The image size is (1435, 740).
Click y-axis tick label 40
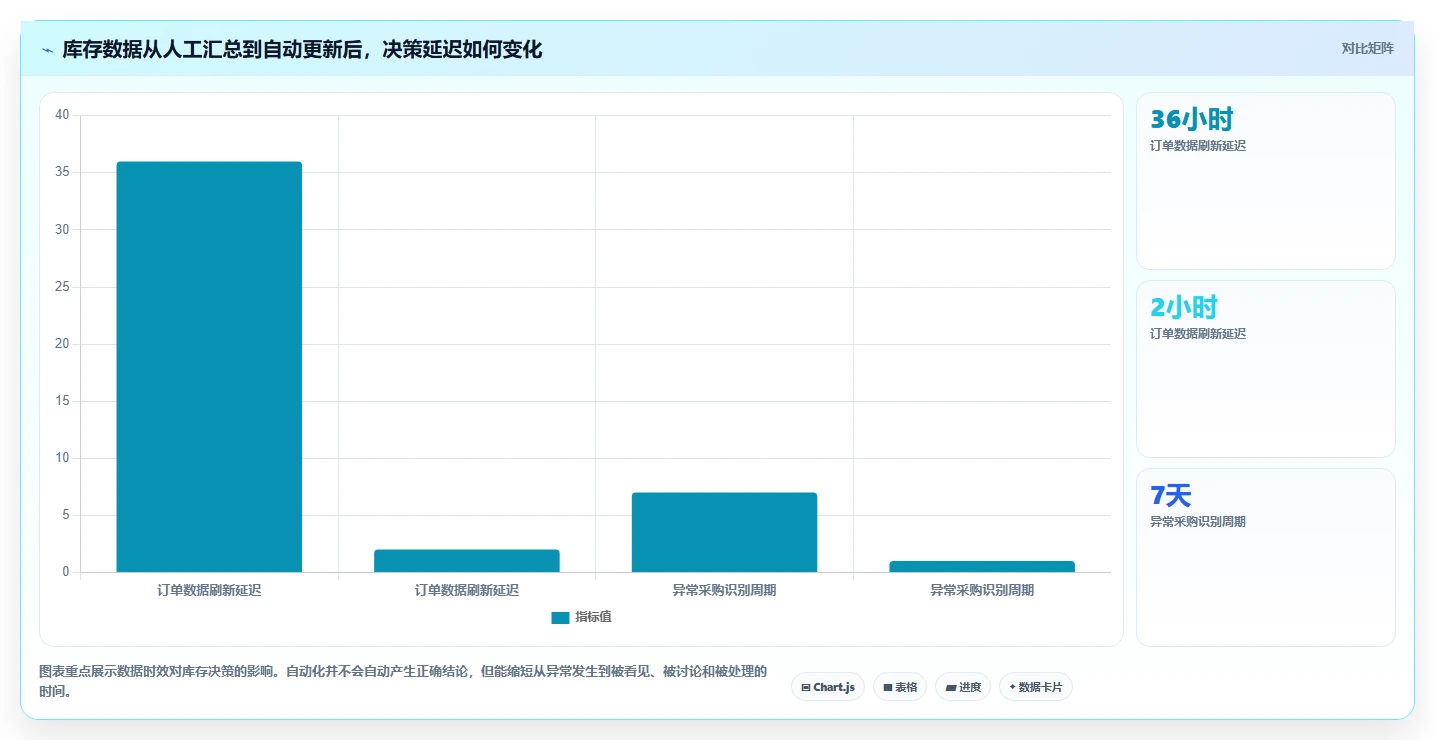(62, 115)
